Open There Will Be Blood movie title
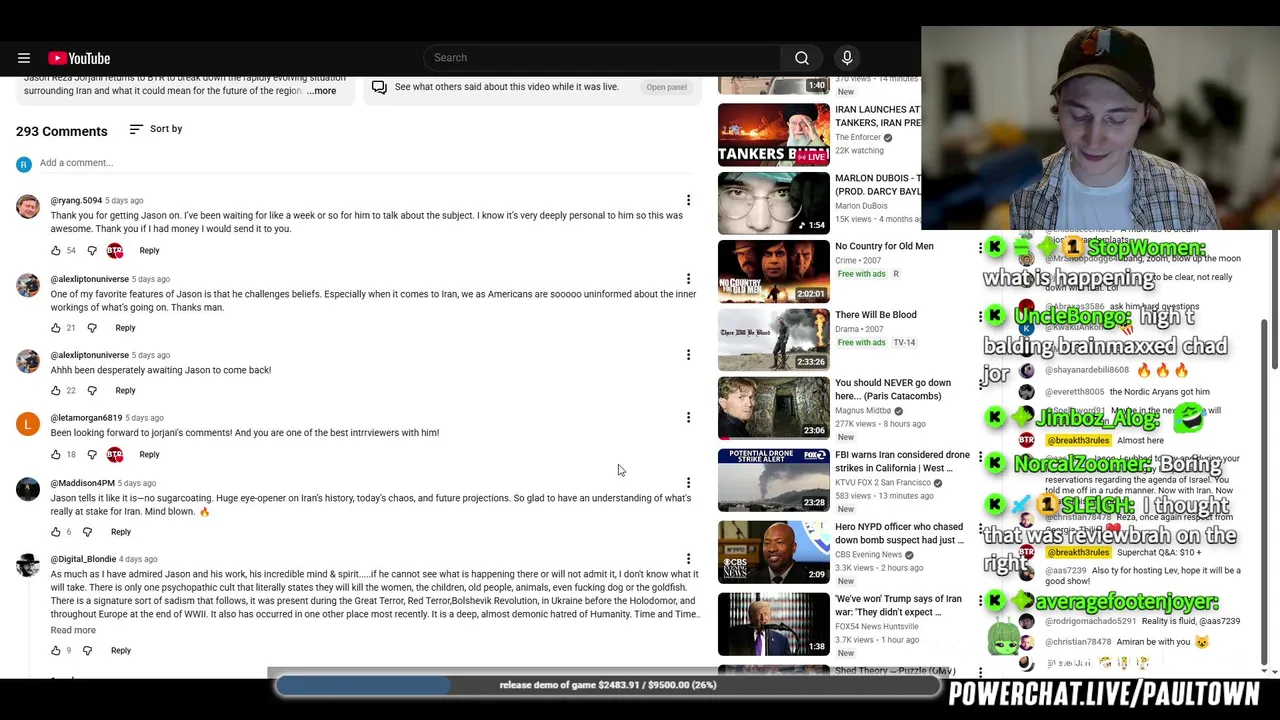Screen dimensions: 1280x720 point(876,315)
